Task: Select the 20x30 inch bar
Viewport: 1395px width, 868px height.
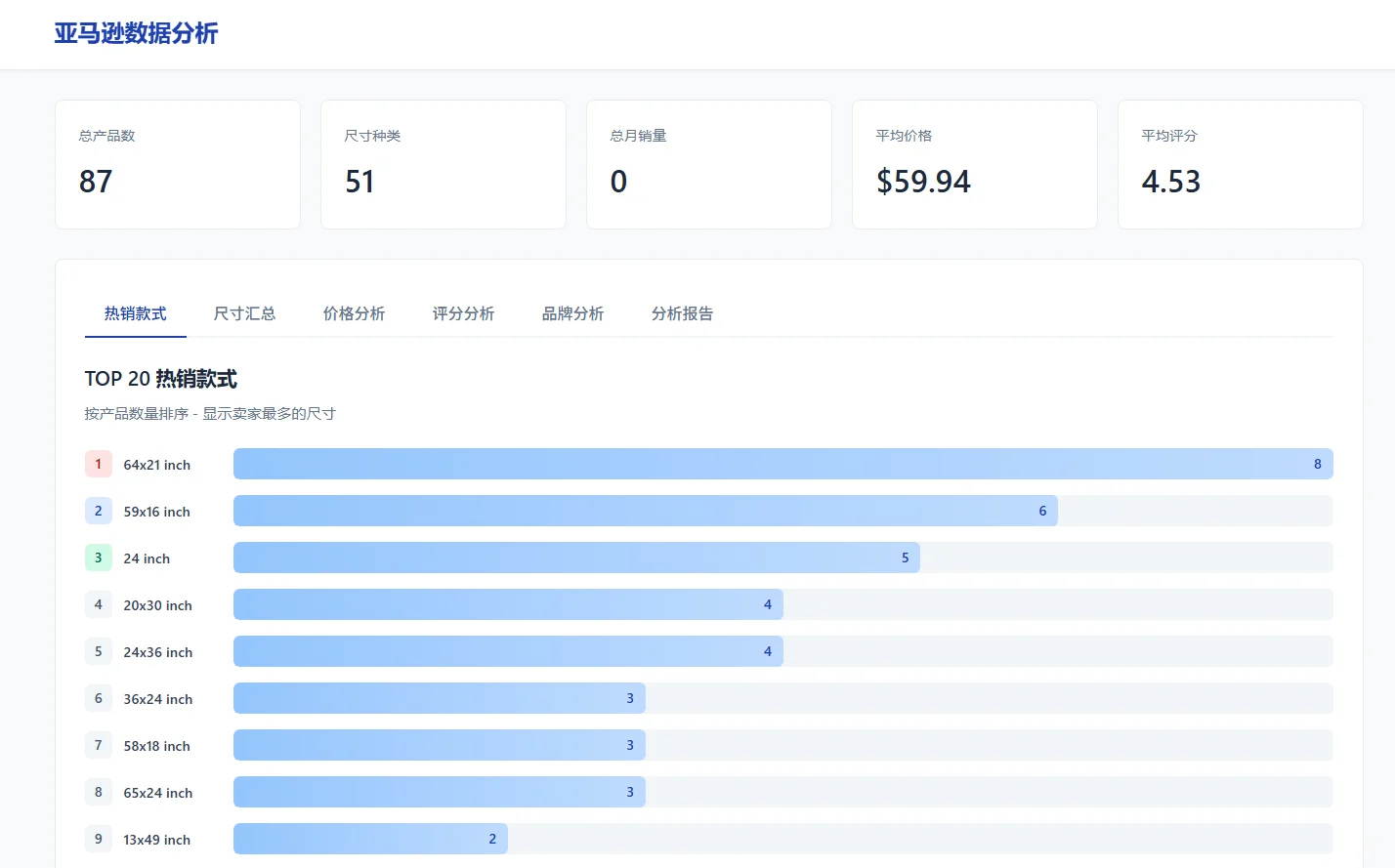Action: point(508,604)
